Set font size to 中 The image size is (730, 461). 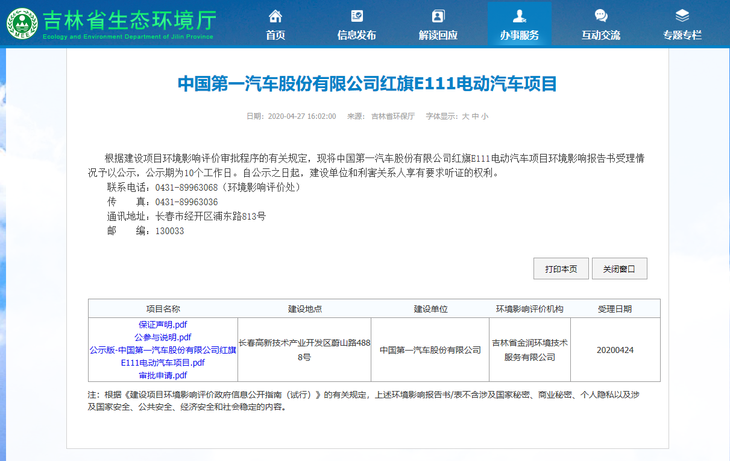pyautogui.click(x=475, y=116)
